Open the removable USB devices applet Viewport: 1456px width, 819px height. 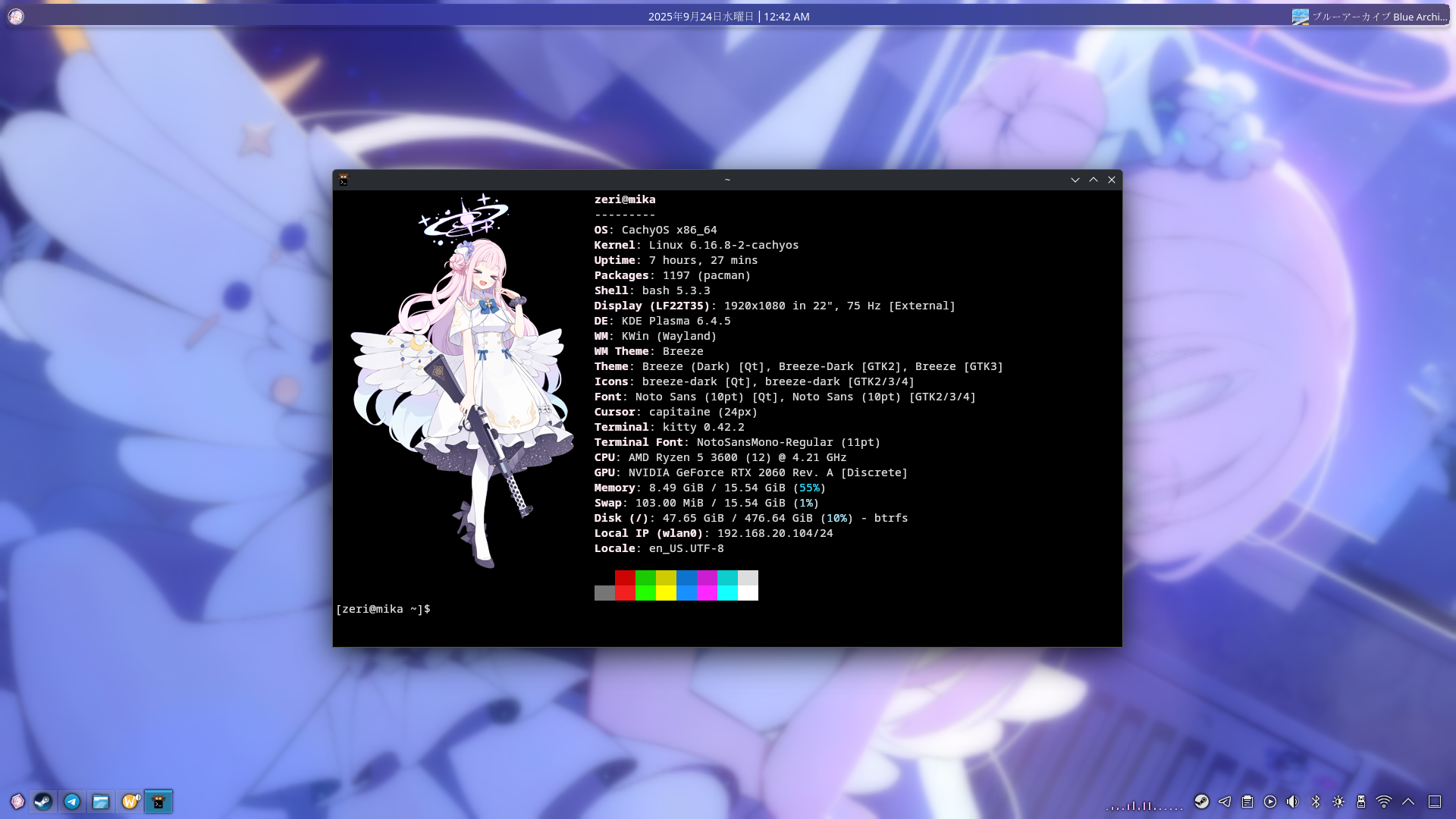[1361, 802]
